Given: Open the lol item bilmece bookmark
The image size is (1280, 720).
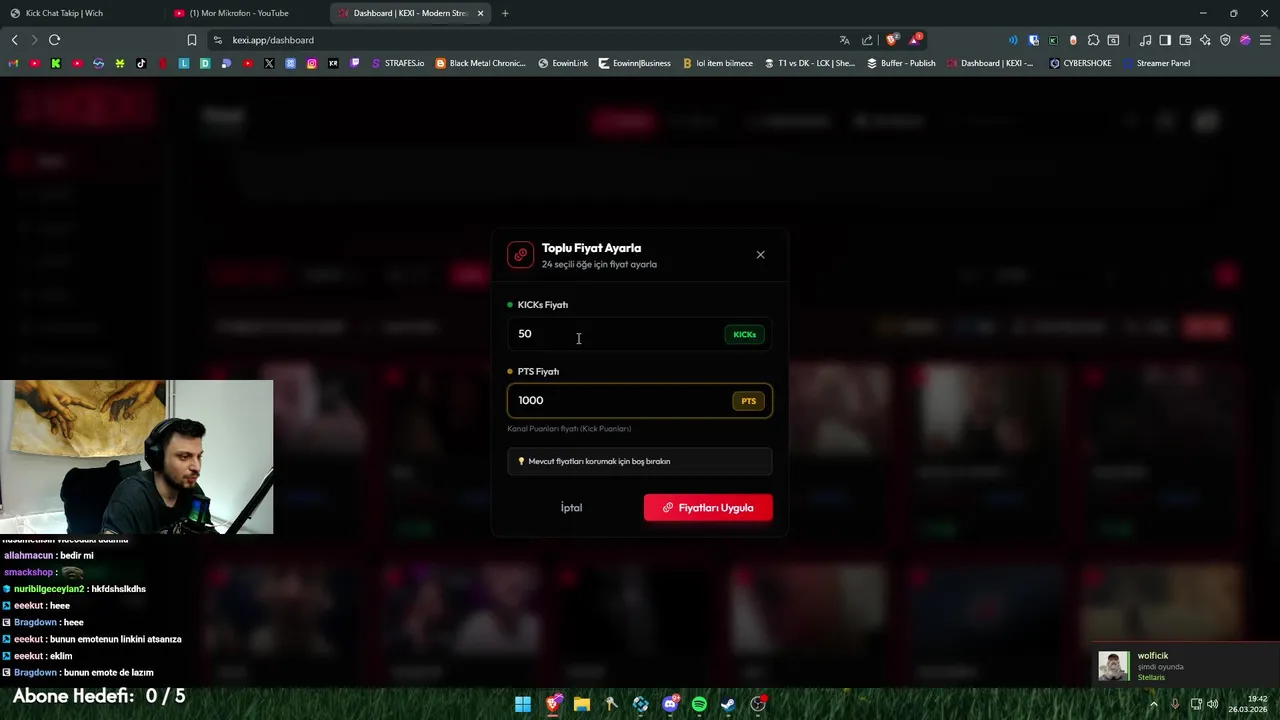Looking at the screenshot, I should [x=718, y=63].
